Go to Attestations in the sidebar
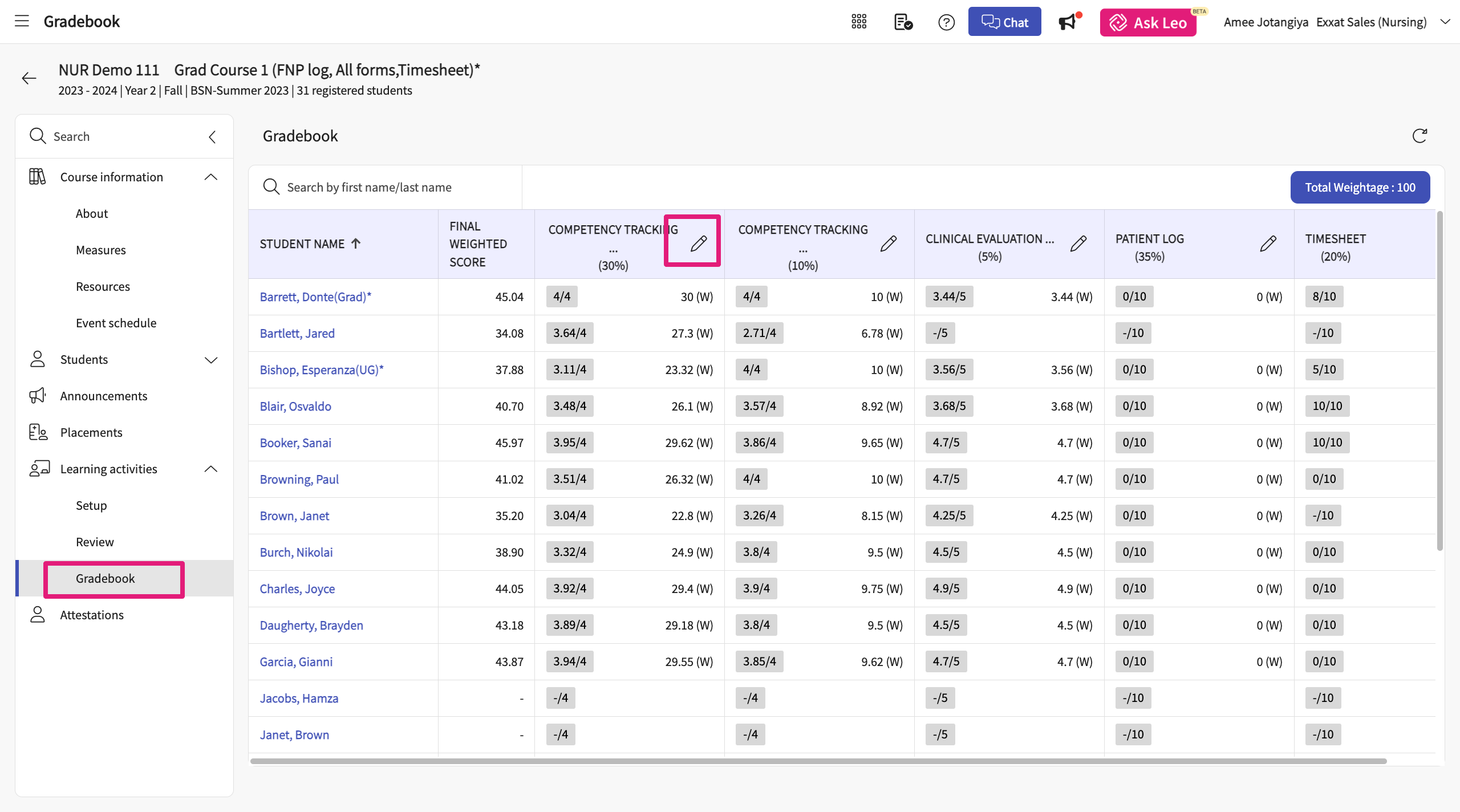This screenshot has width=1460, height=812. tap(92, 615)
